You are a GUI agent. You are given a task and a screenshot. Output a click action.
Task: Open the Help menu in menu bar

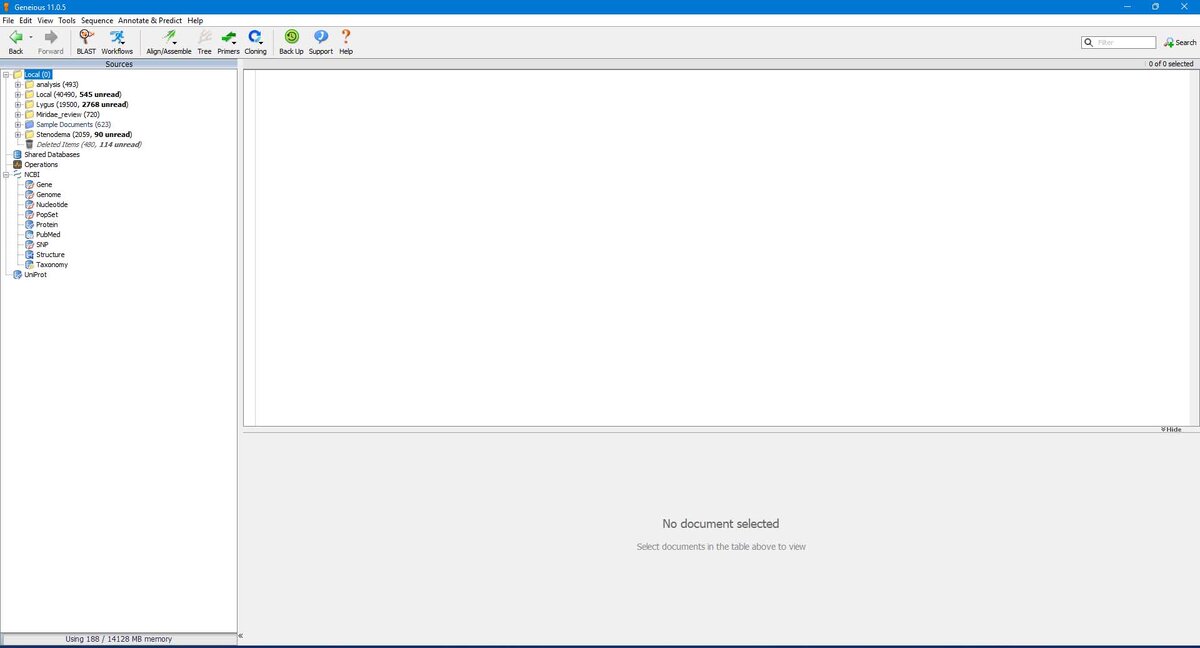[x=195, y=20]
